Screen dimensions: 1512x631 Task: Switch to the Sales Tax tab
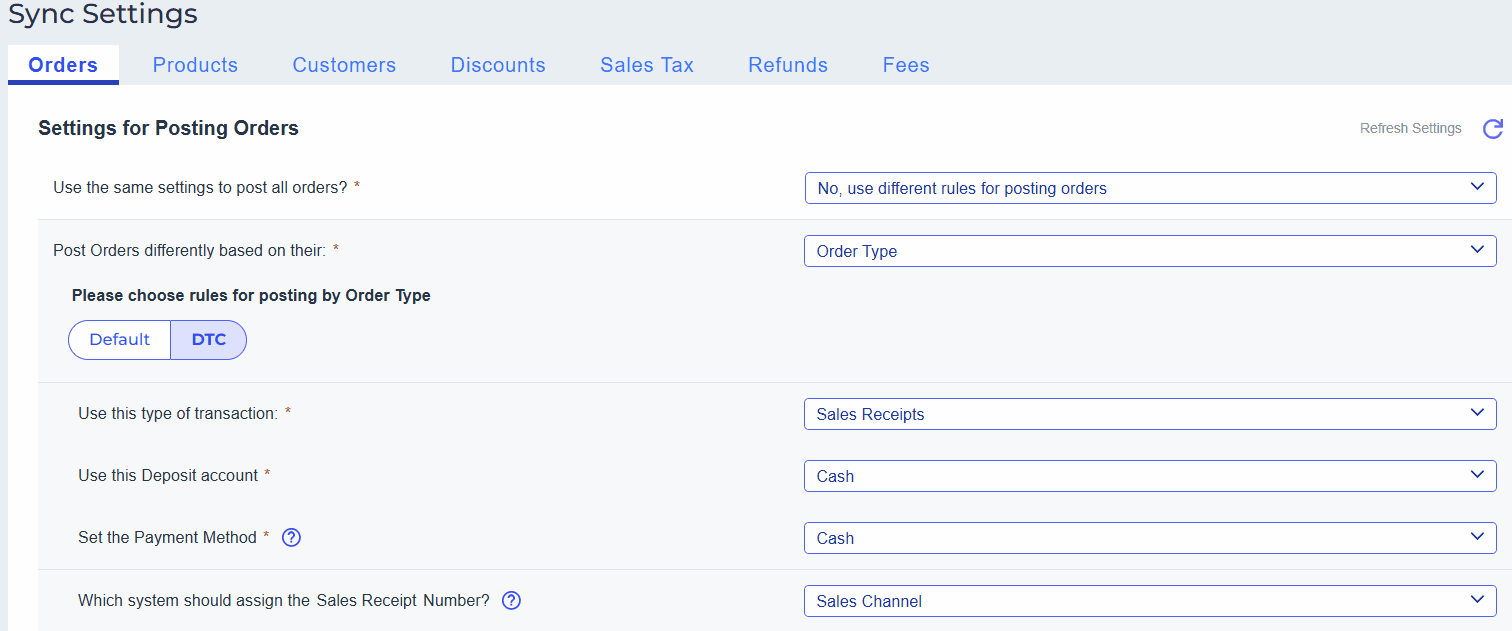click(x=647, y=65)
